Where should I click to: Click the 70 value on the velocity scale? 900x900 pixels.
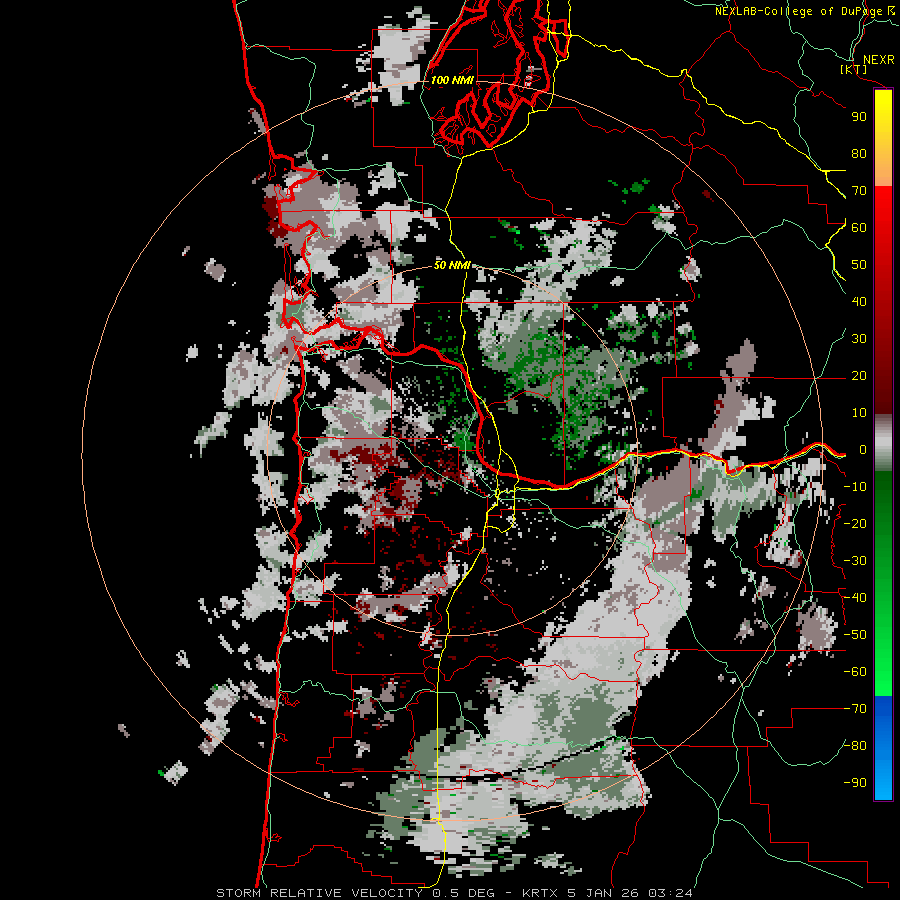[859, 191]
